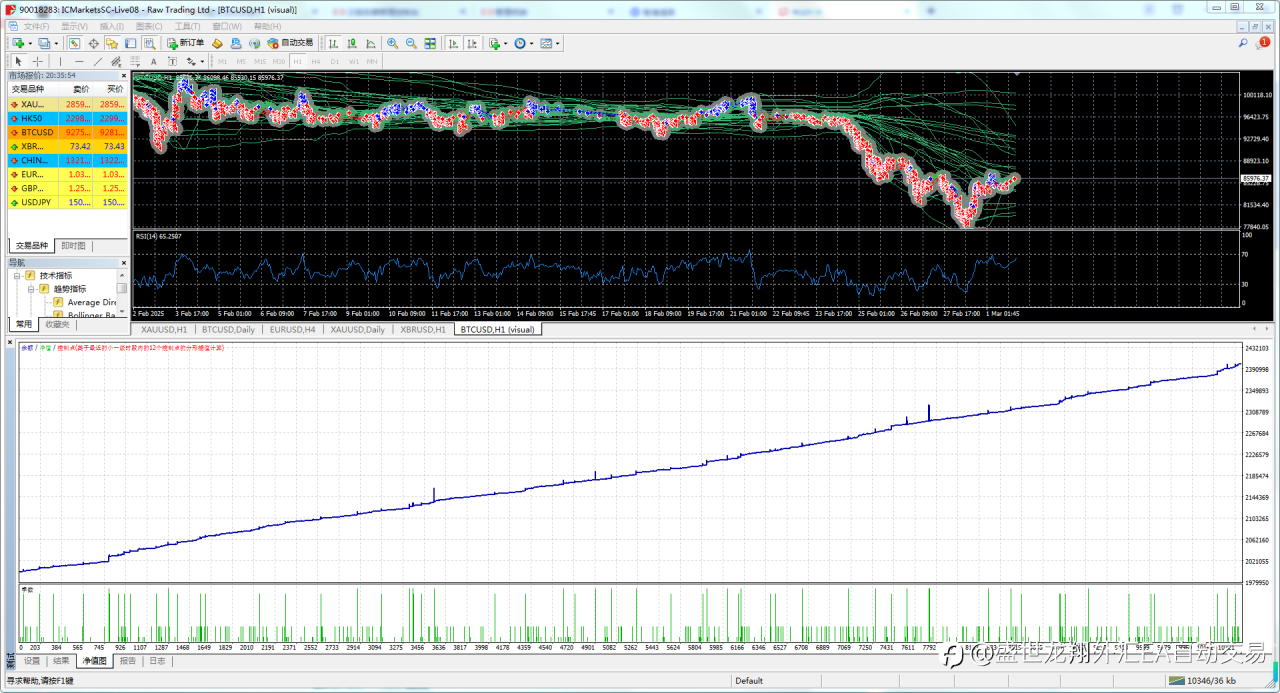This screenshot has height=693, width=1280.
Task: Collapse the 趋势指标 tree node
Action: (x=31, y=289)
